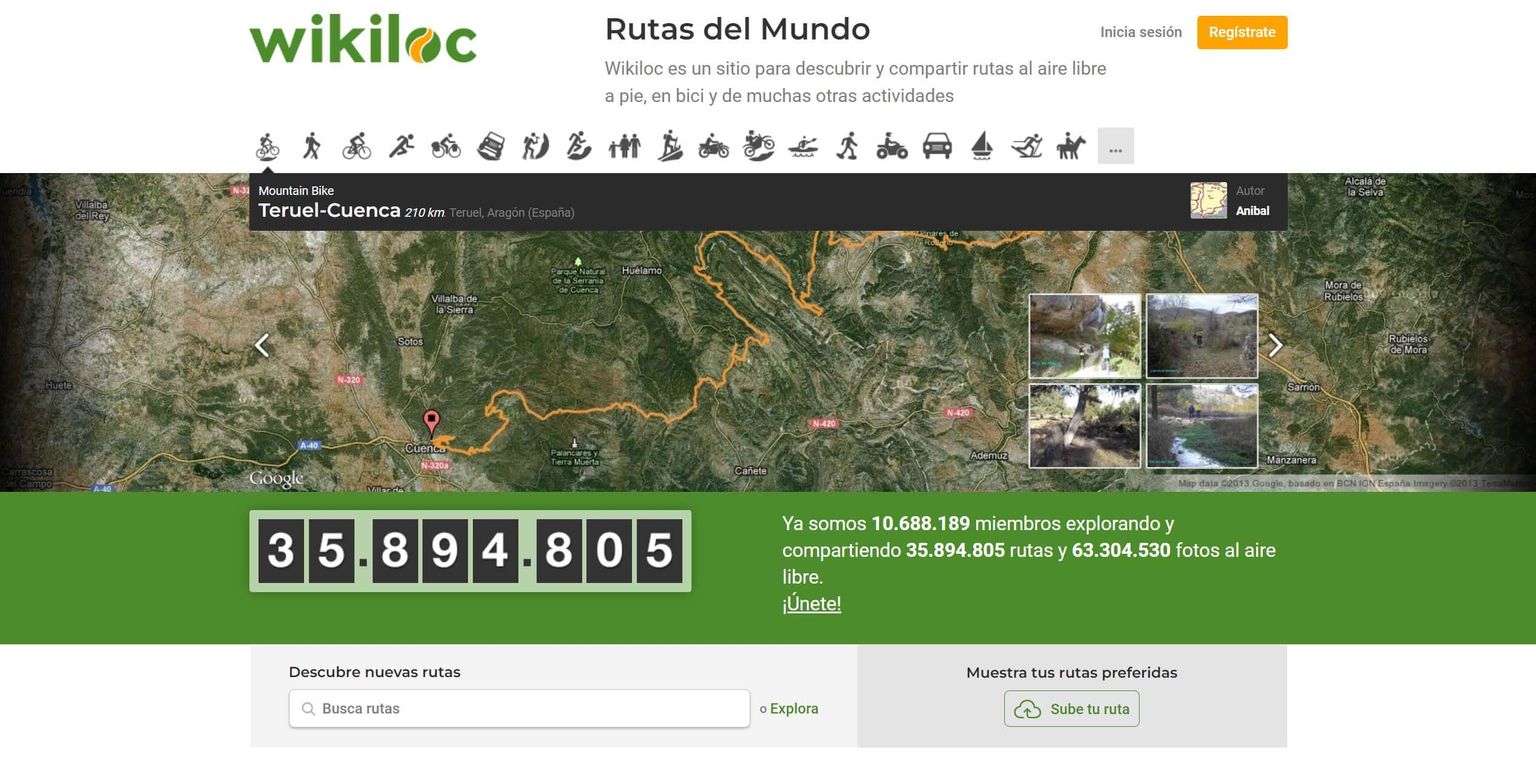Click the "Descubre nuevas rutas" label

coord(374,672)
